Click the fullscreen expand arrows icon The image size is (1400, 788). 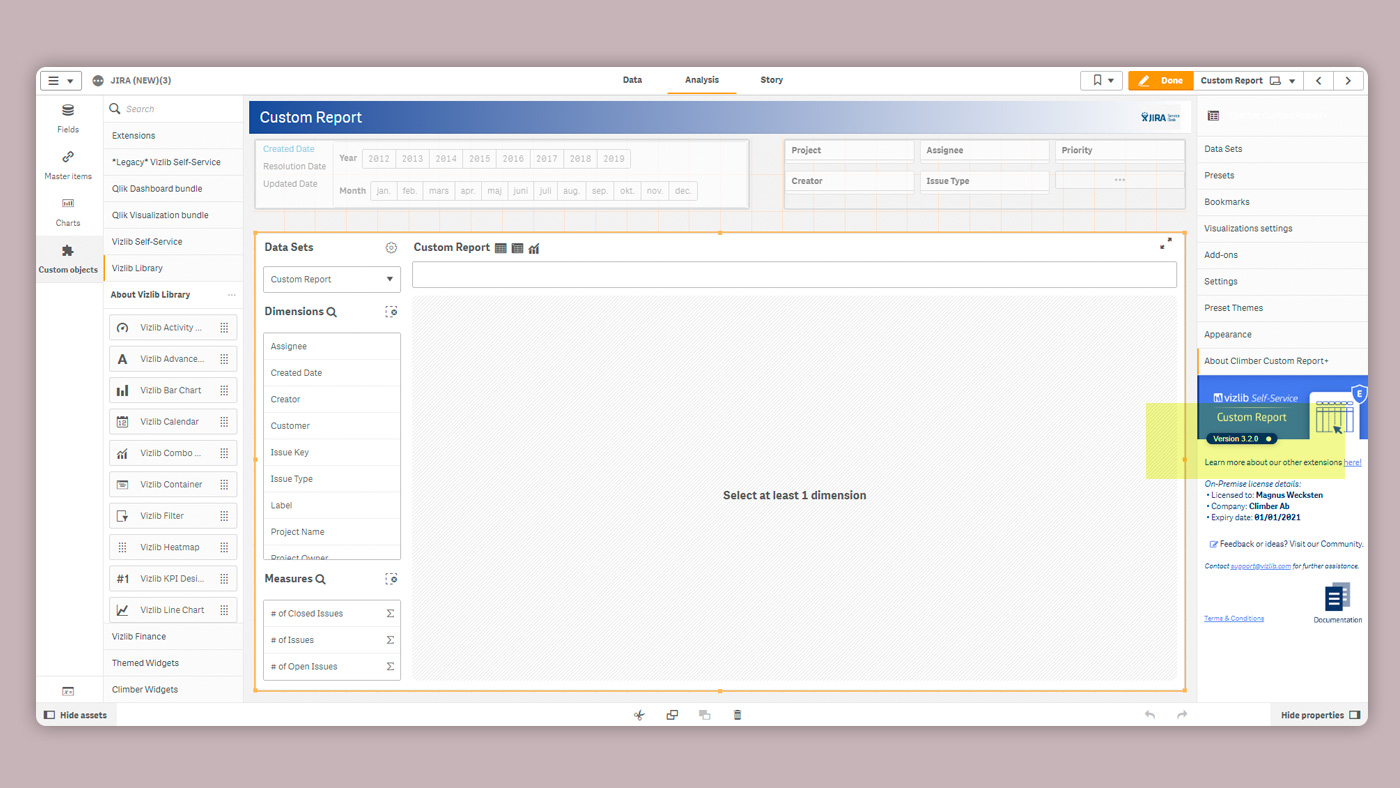pos(1166,243)
